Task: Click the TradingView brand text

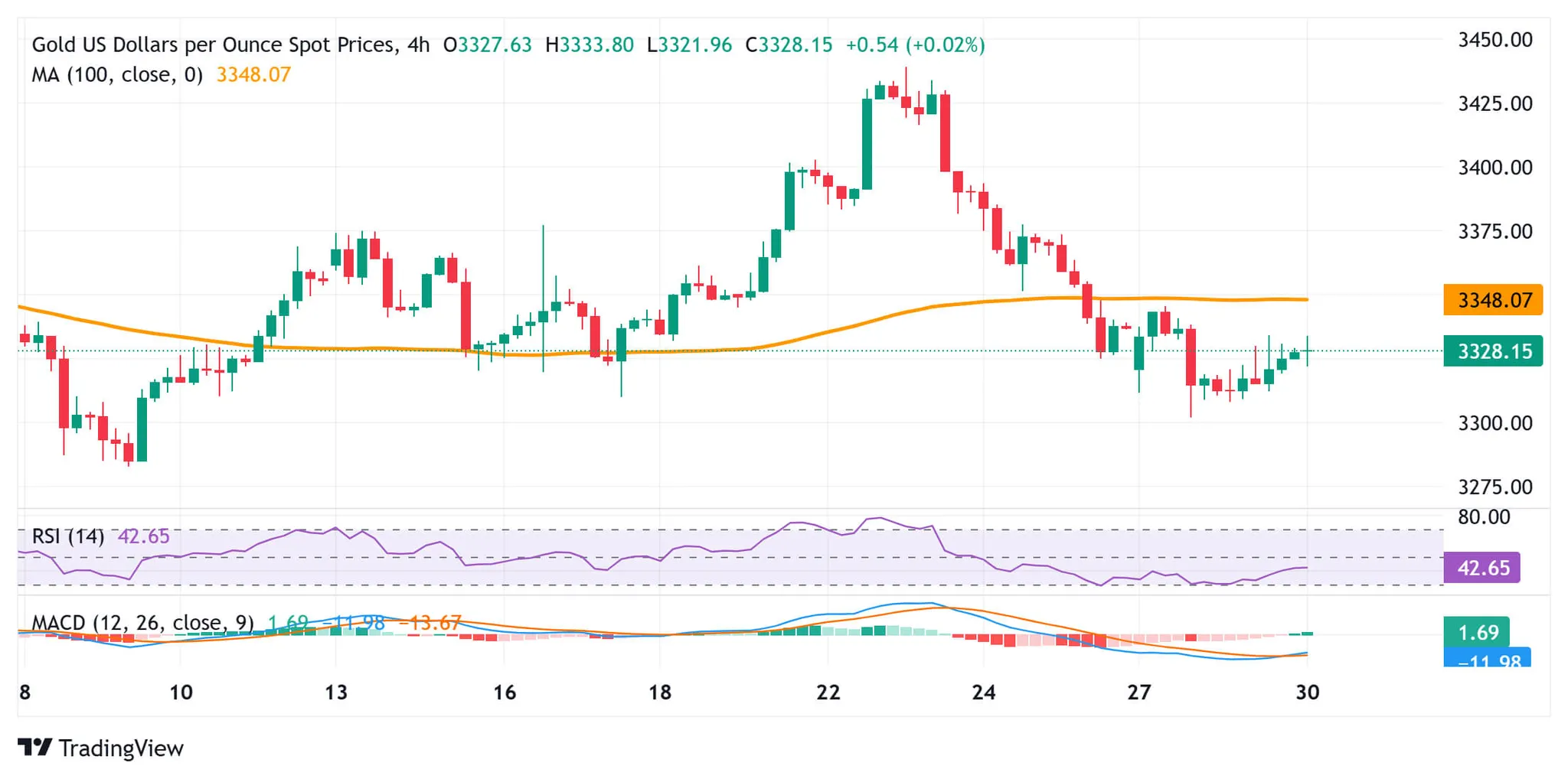Action: pos(121,748)
